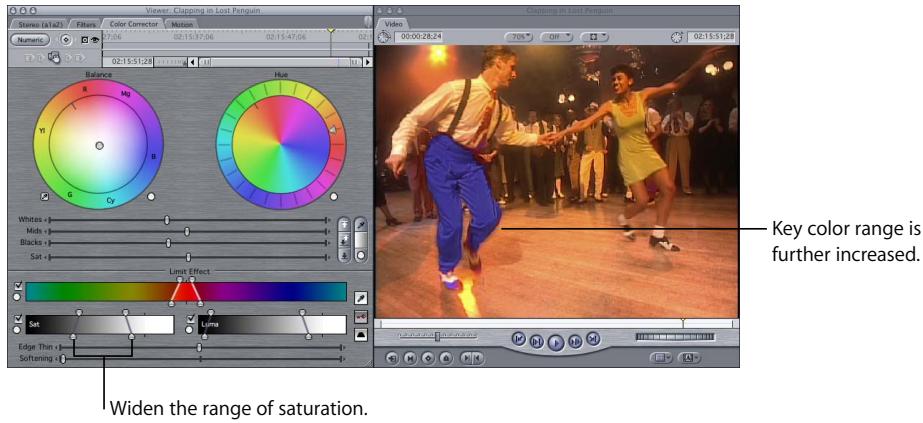
Task: Select the Balance eyedropper below the wheel
Action: [x=44, y=196]
